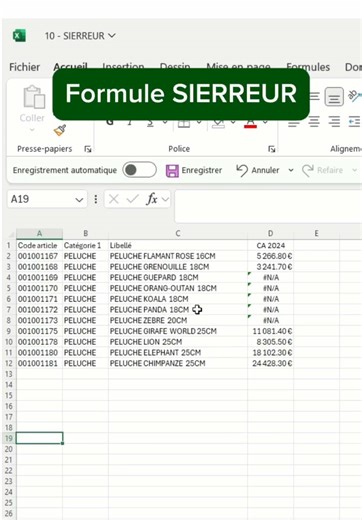Select PELUCHE FLAMANT ROSE 16CM cell
Viewport: 362px width, 520px height.
(x=178, y=256)
